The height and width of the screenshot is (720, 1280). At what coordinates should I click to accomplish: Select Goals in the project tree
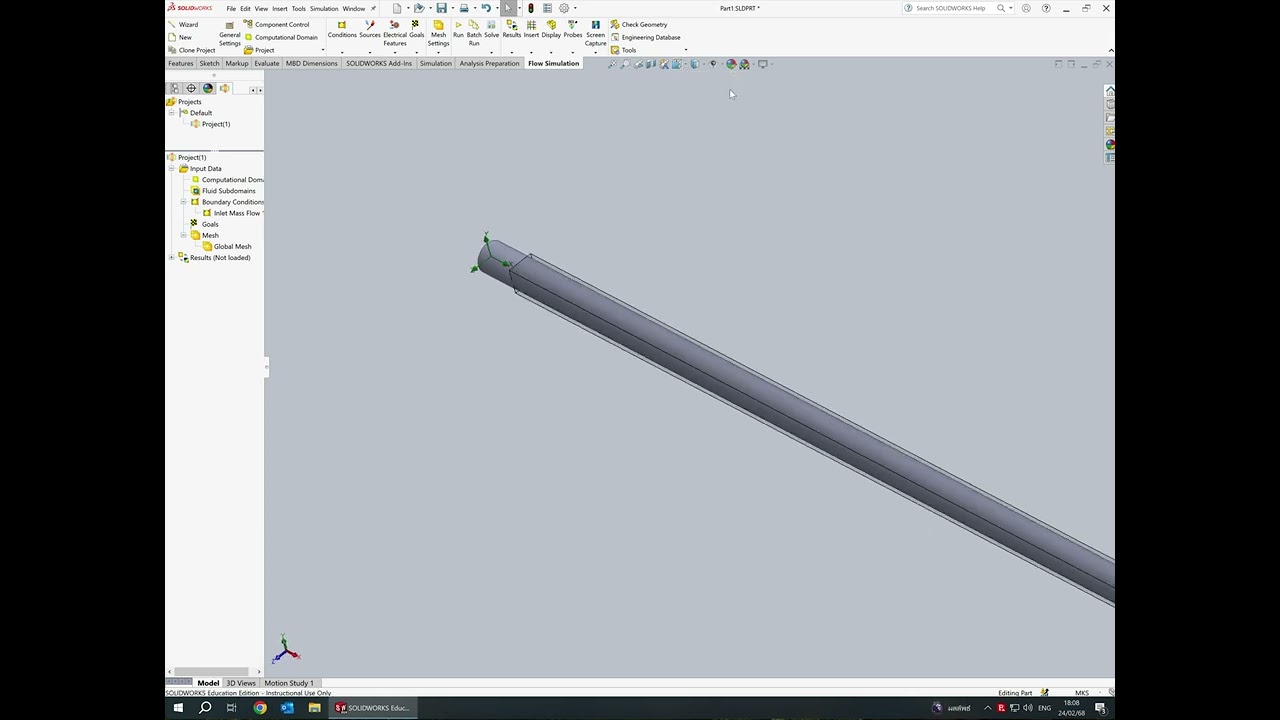204,224
